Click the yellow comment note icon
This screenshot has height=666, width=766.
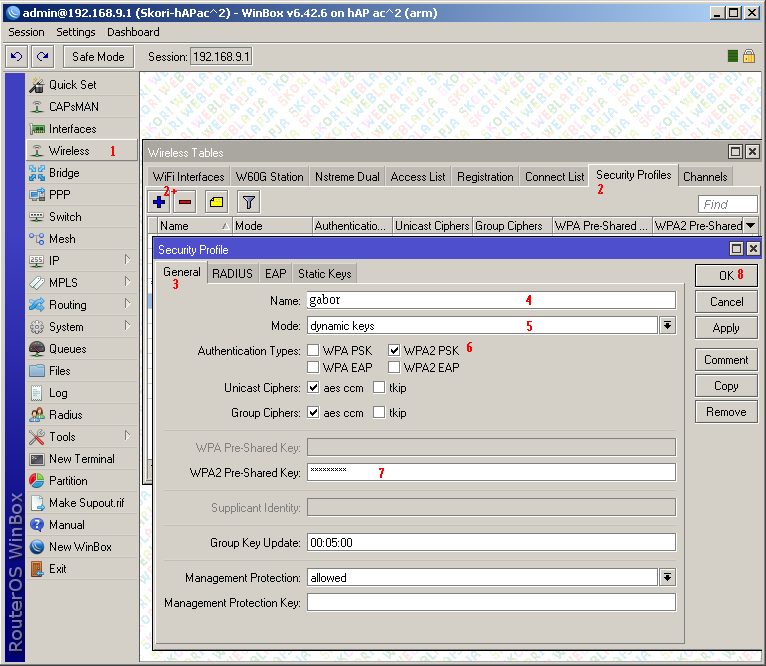[x=216, y=202]
